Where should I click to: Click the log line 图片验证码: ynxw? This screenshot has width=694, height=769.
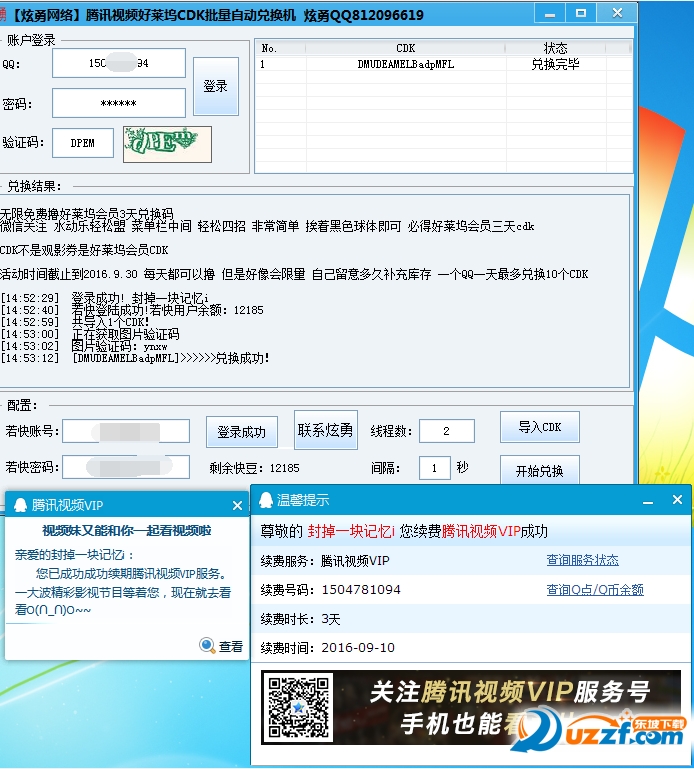pos(84,346)
